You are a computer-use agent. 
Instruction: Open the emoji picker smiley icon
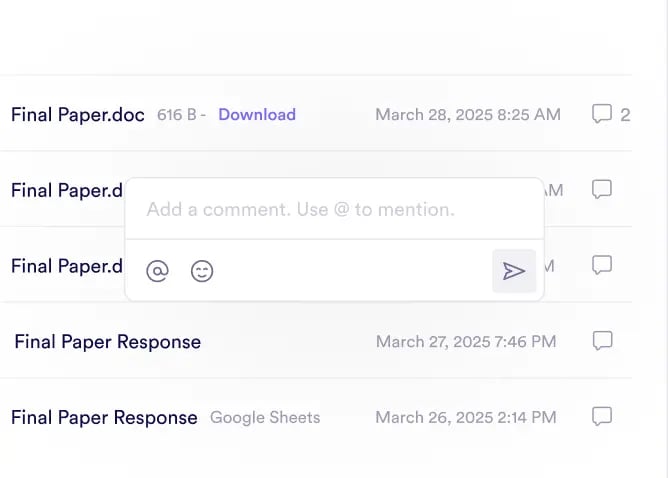202,271
